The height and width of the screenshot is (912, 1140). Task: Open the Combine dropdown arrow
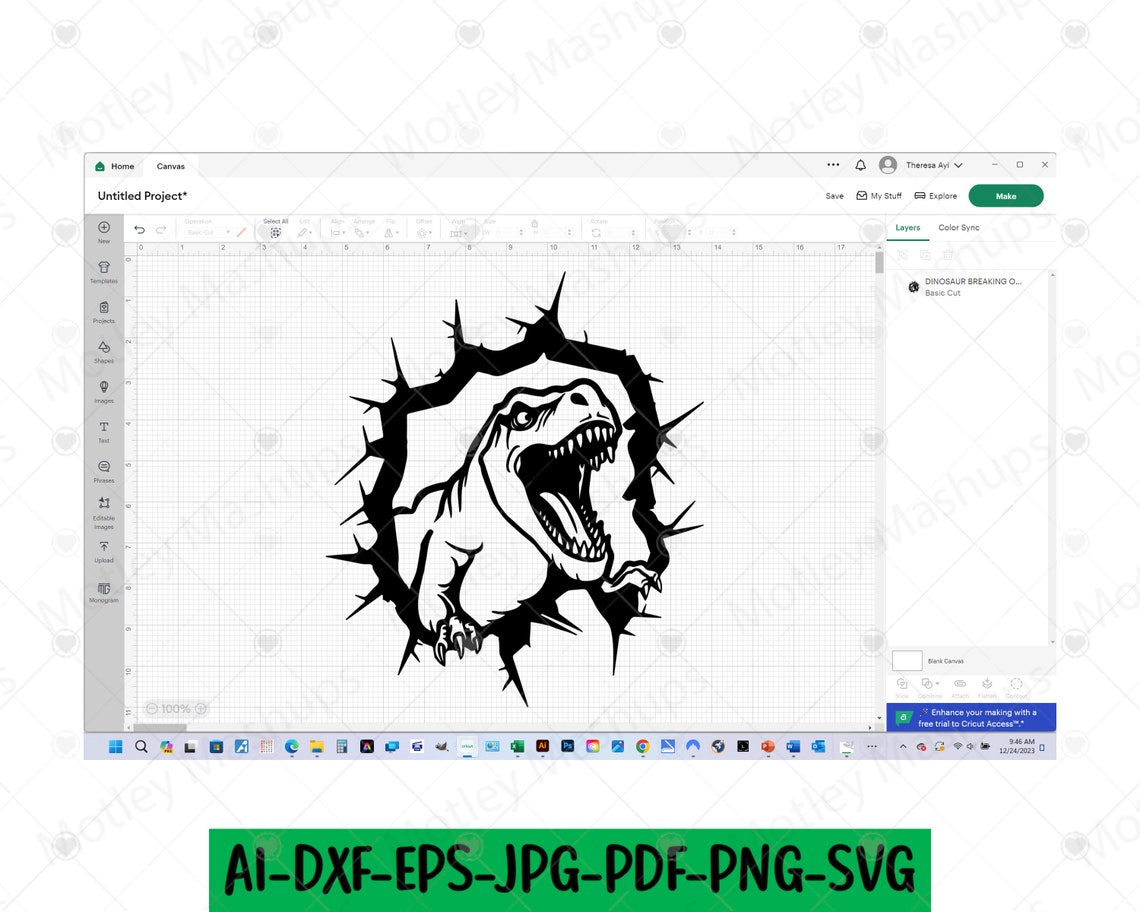click(x=936, y=682)
